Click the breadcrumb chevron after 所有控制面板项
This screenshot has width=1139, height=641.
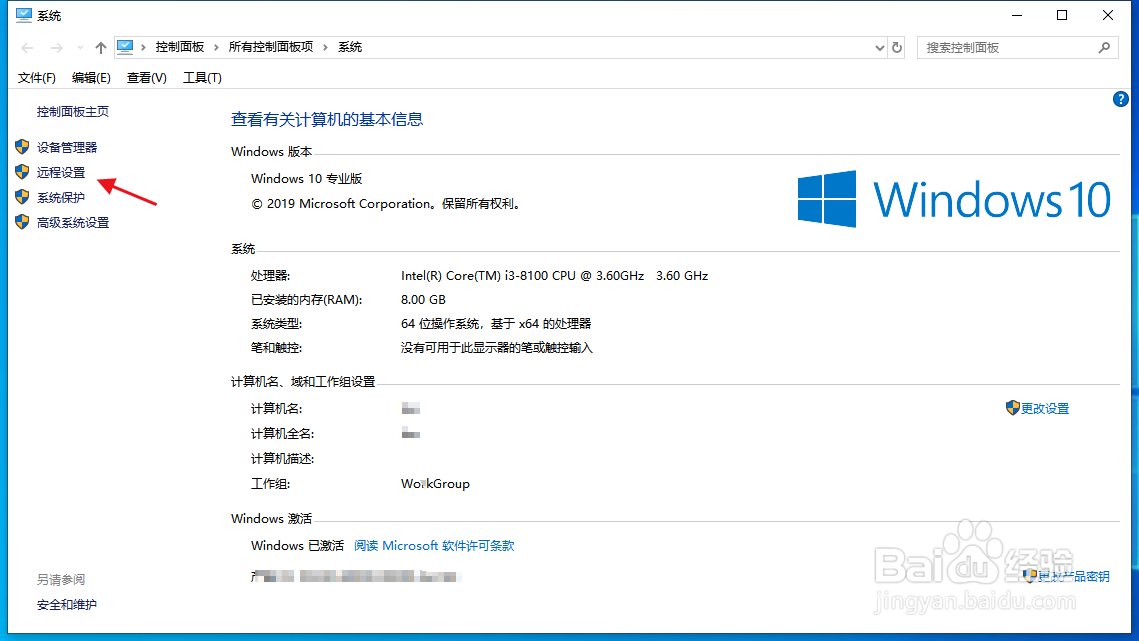[x=325, y=47]
